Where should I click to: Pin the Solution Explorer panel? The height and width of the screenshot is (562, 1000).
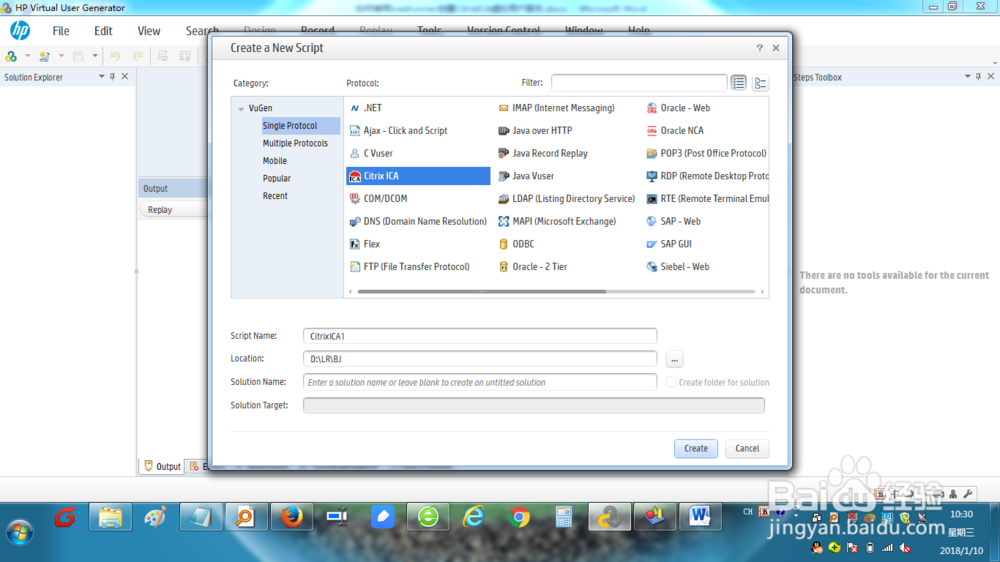coord(112,77)
